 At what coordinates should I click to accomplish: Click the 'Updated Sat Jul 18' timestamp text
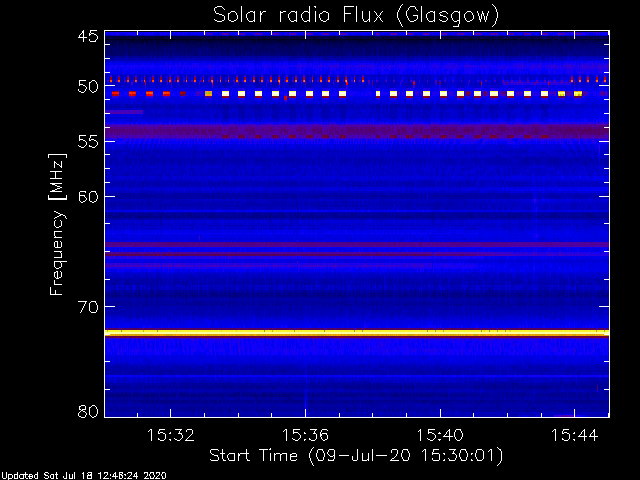(x=84, y=476)
